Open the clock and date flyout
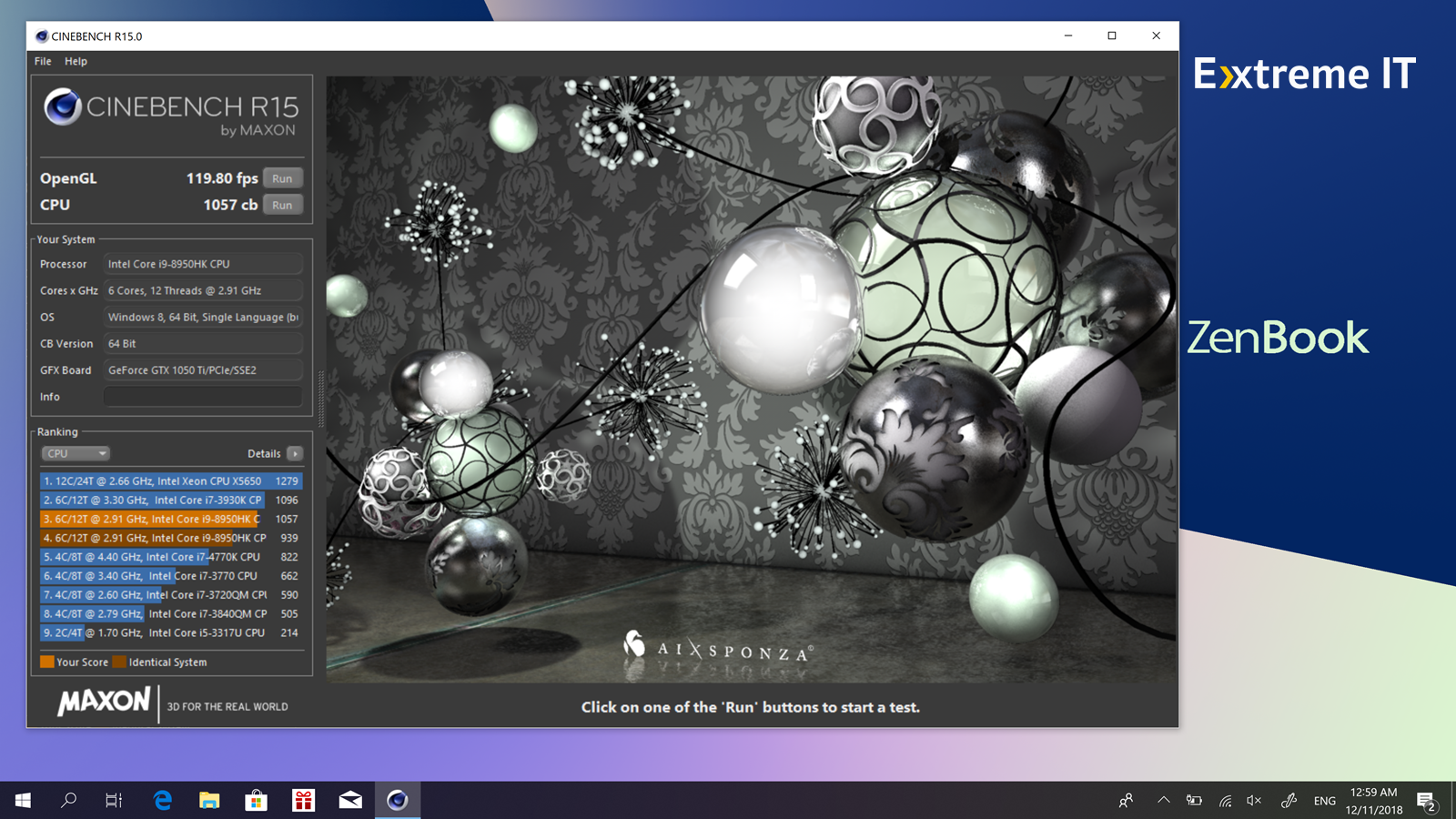 pyautogui.click(x=1374, y=801)
